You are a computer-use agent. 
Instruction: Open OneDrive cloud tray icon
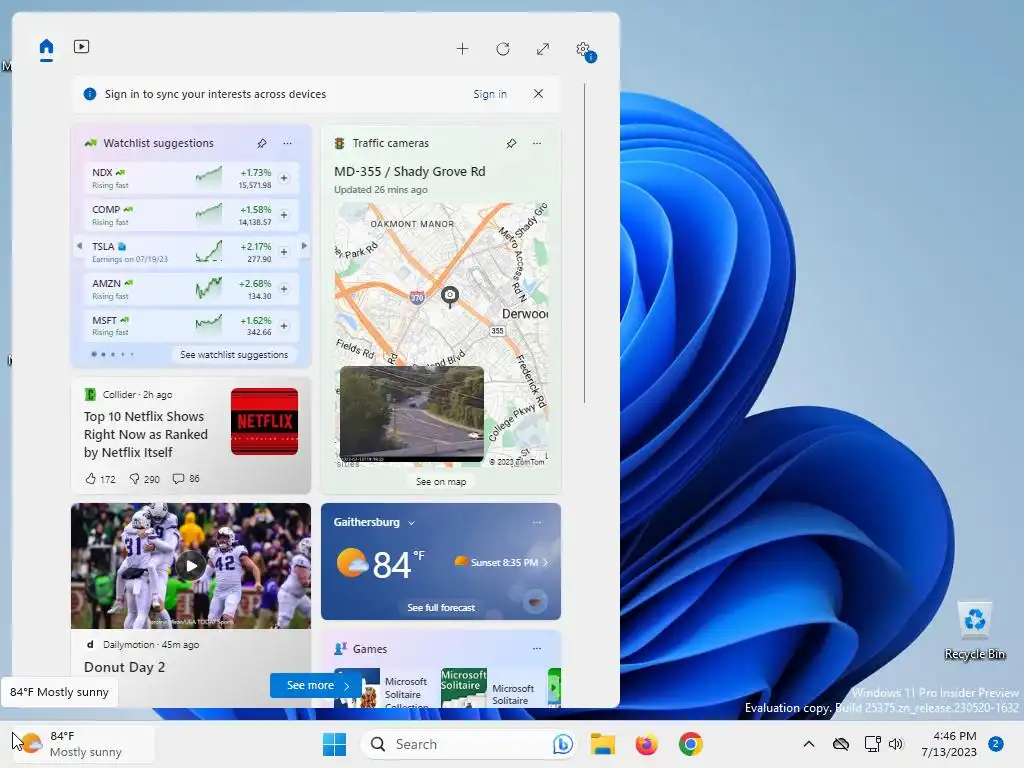tap(841, 744)
